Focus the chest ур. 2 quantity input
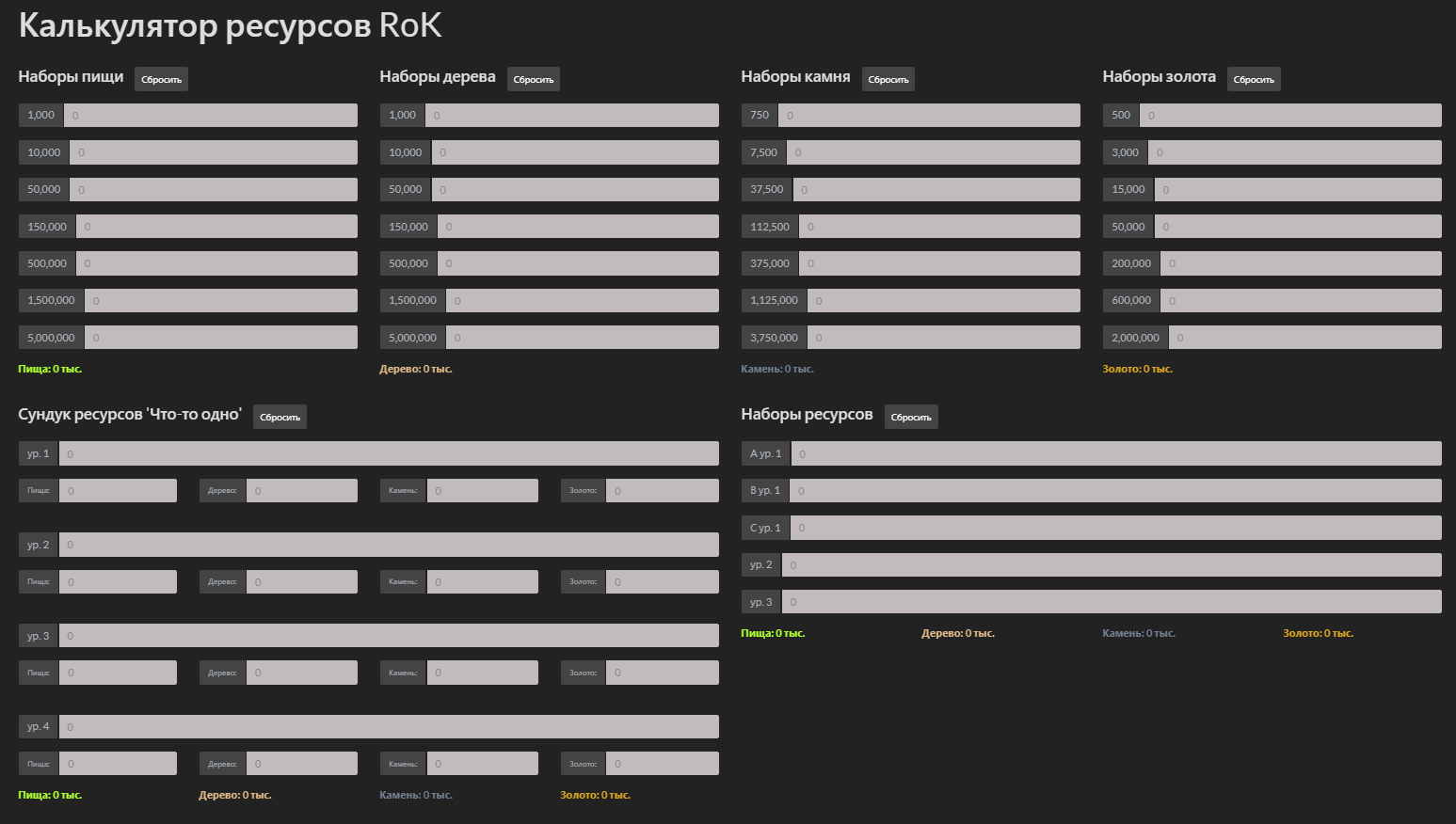Screen dimensions: 1456x824 (389, 545)
